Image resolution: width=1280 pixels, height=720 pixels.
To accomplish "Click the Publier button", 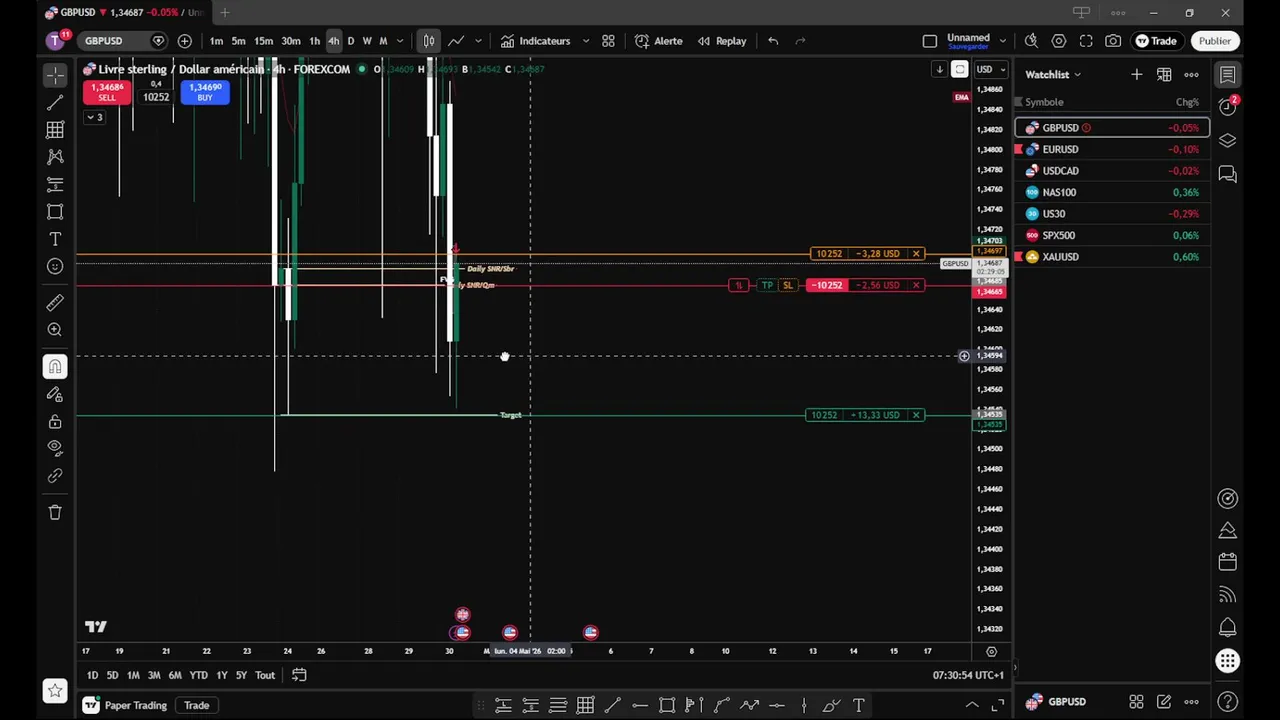I will 1215,41.
